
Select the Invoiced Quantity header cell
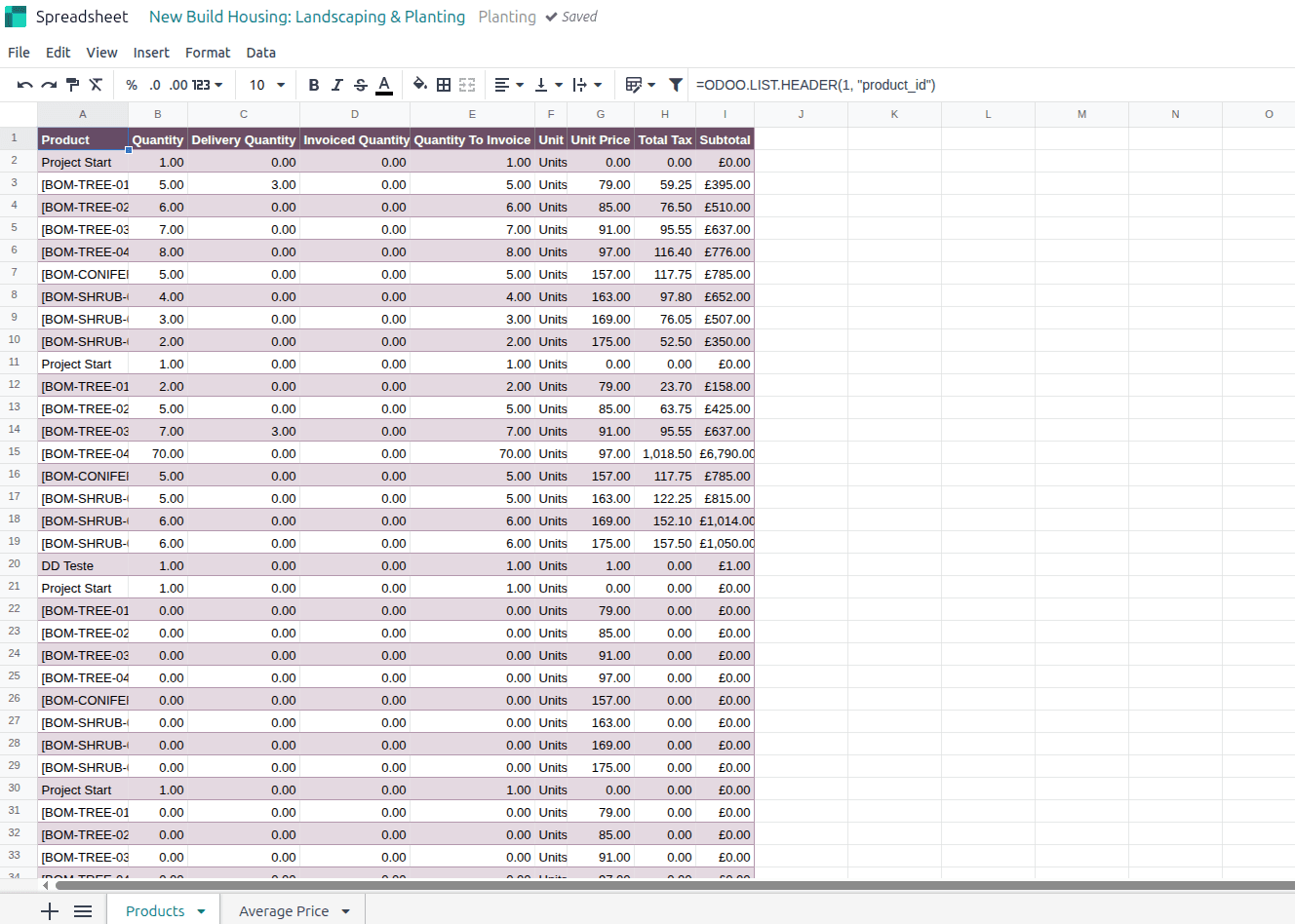[355, 139]
